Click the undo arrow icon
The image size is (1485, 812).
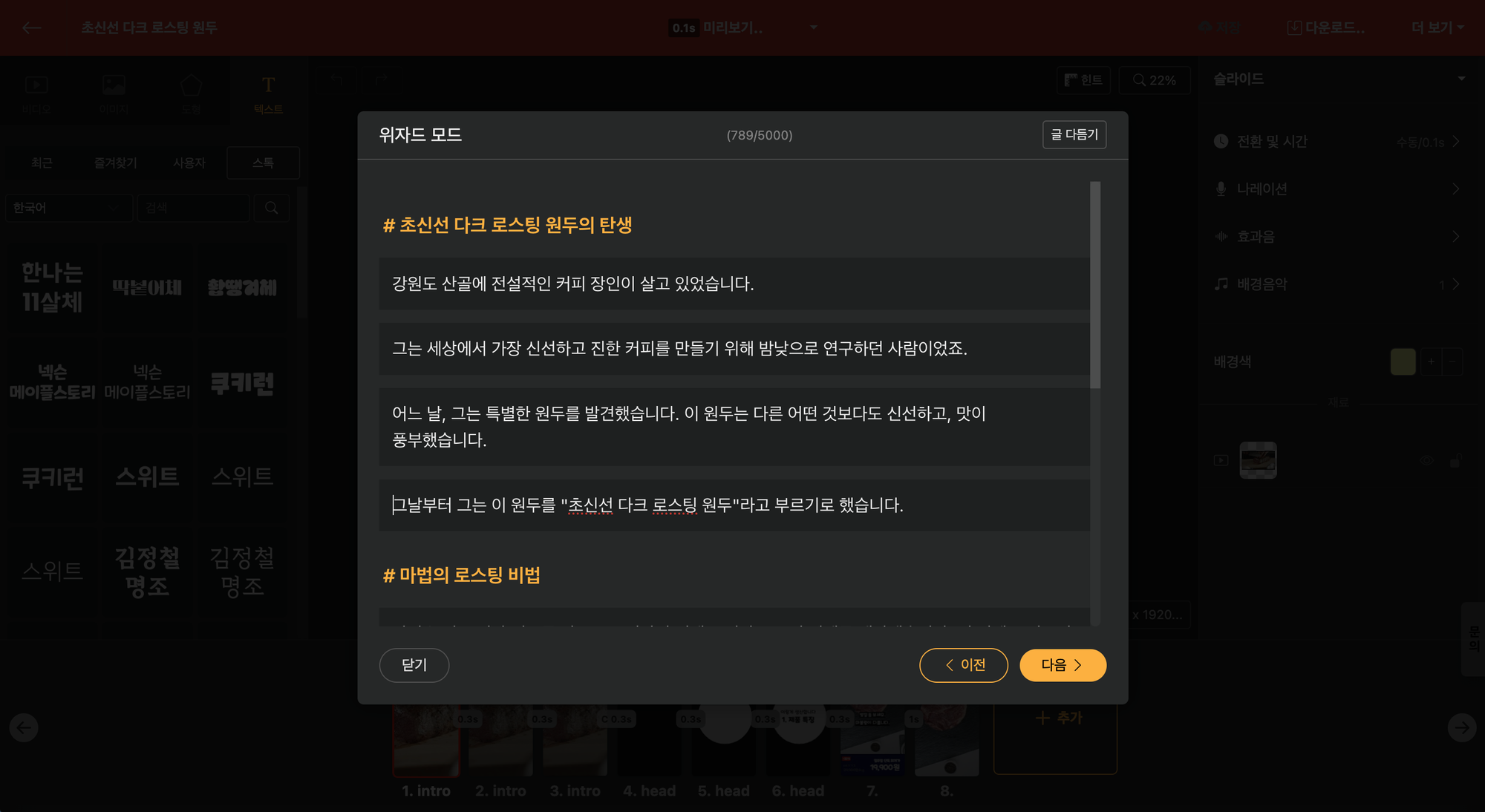[336, 79]
